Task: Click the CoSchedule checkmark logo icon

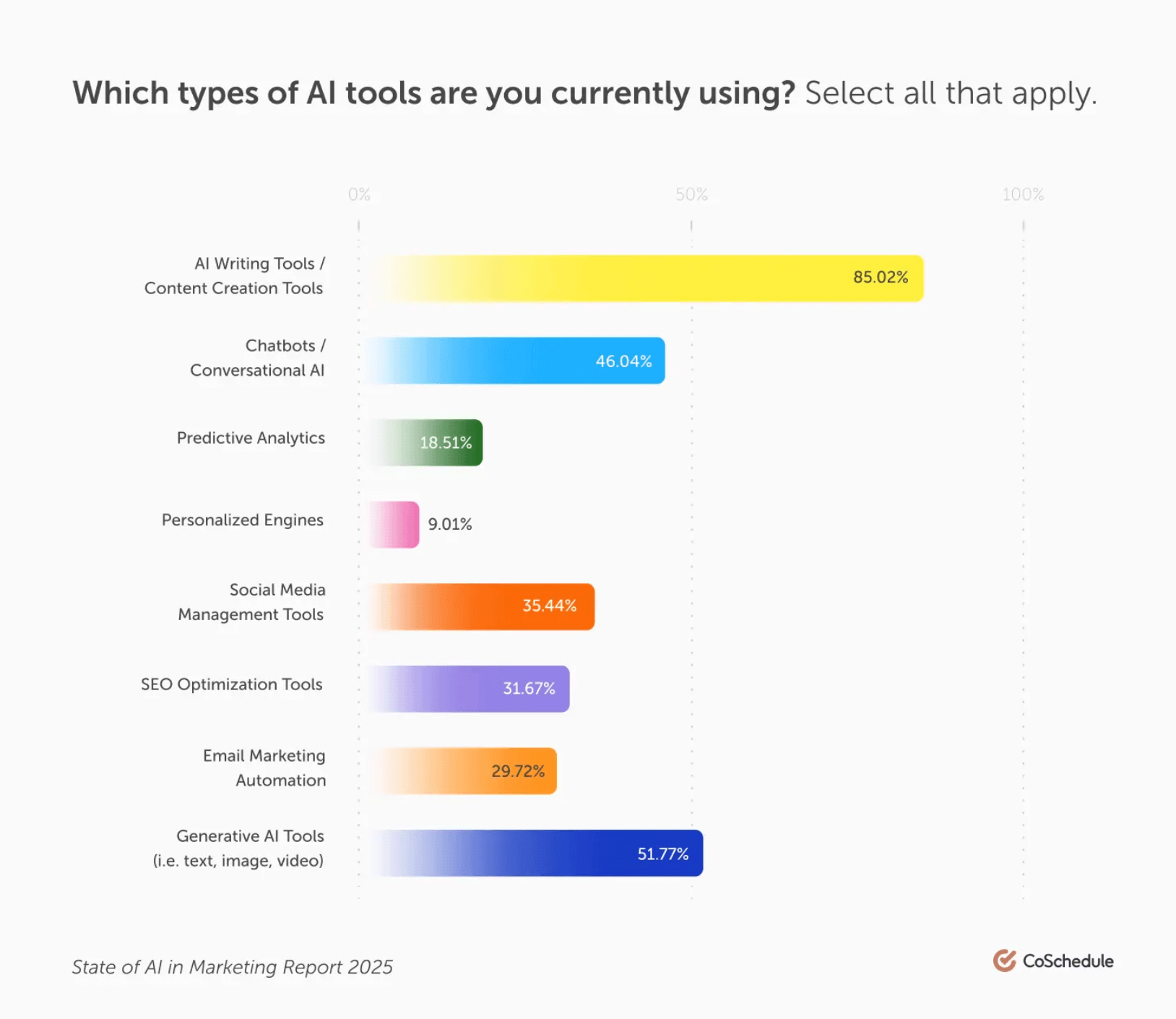Action: point(1004,960)
